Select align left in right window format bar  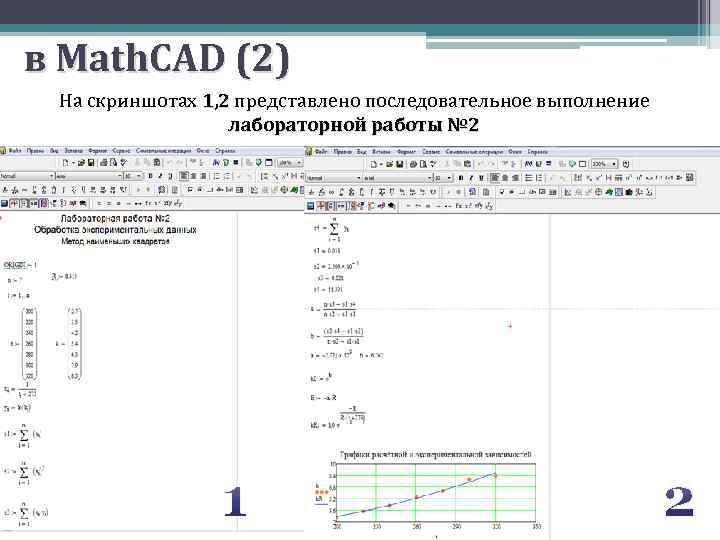point(494,178)
